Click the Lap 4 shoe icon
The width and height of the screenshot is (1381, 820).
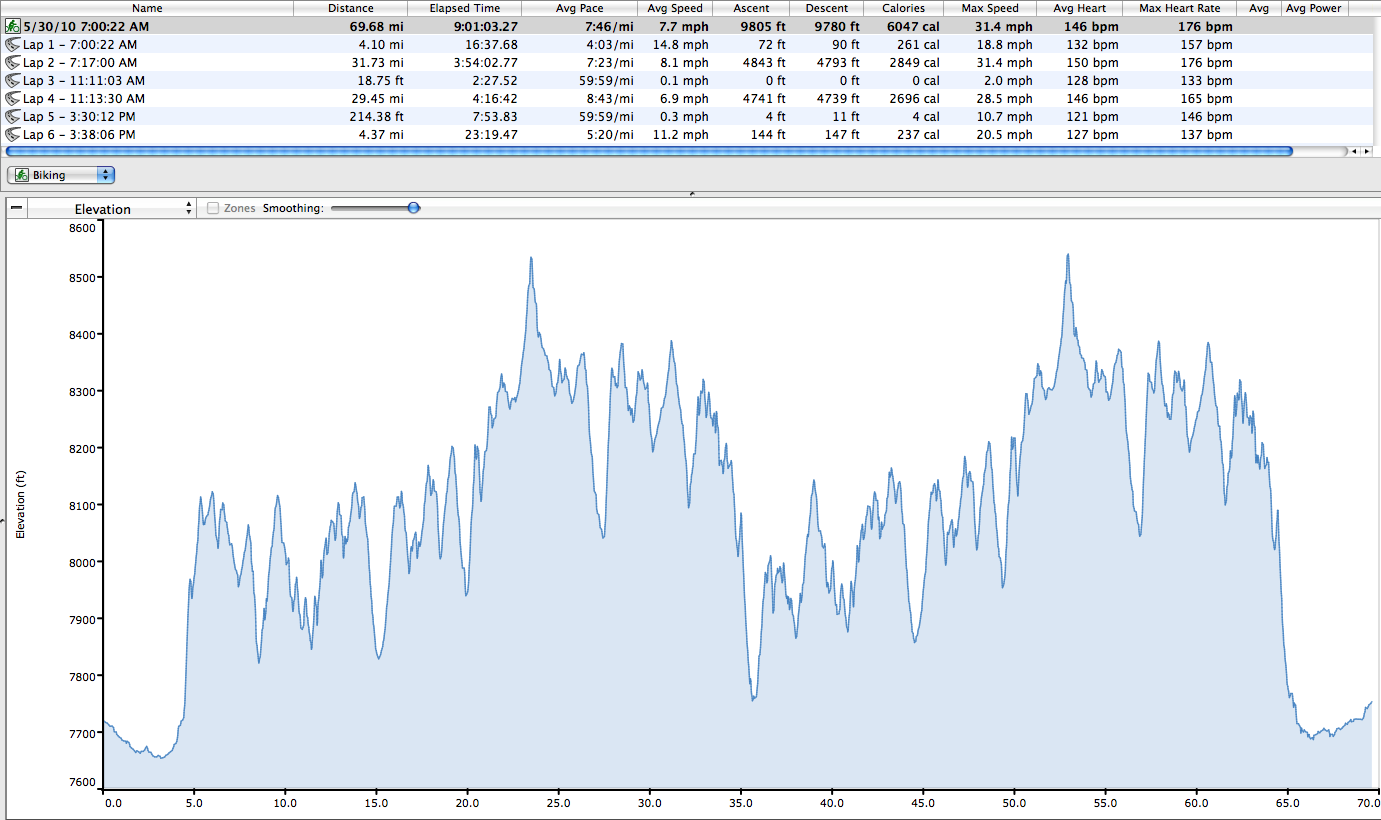[13, 99]
